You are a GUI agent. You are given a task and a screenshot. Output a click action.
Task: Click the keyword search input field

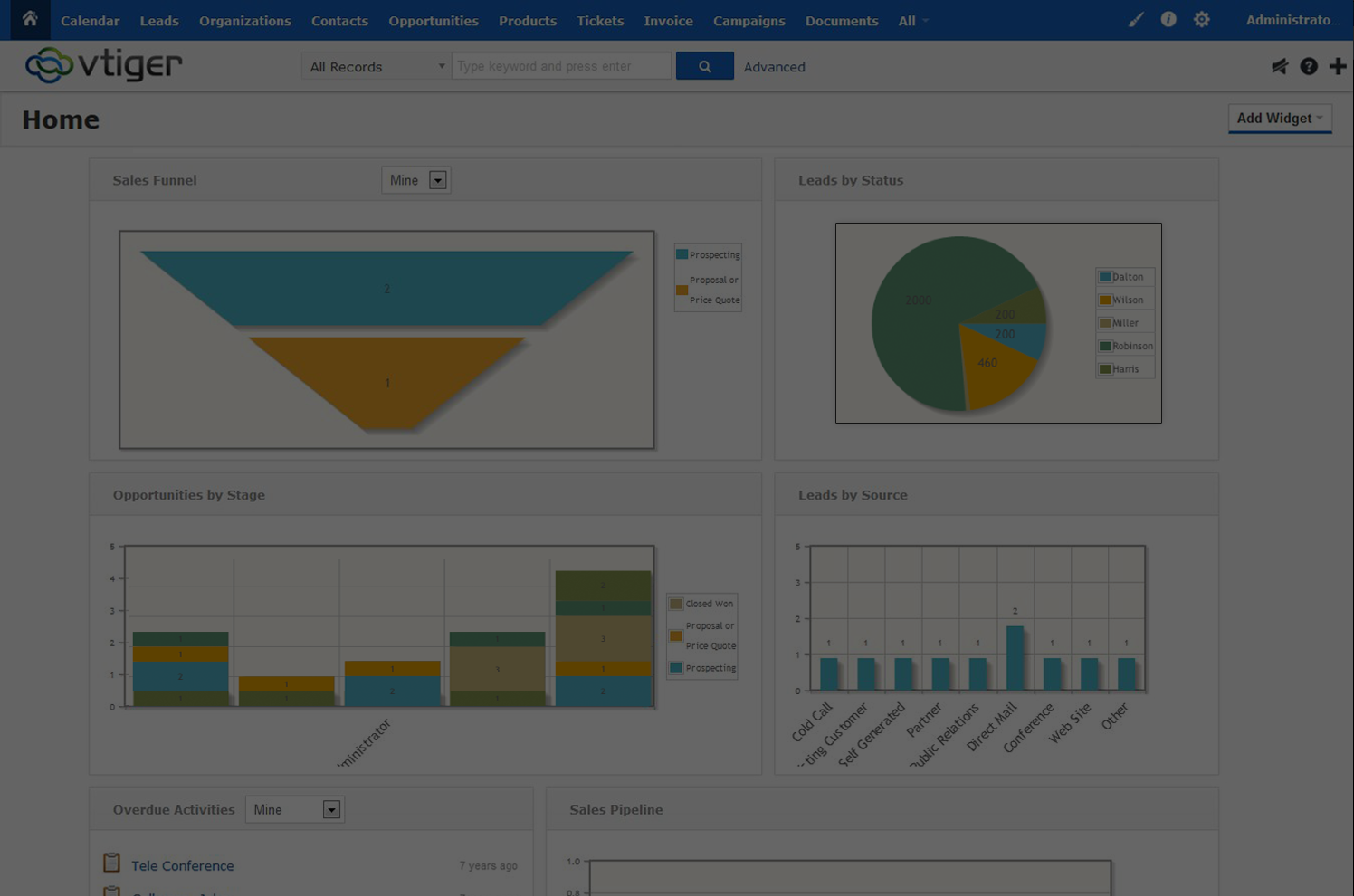pos(561,66)
